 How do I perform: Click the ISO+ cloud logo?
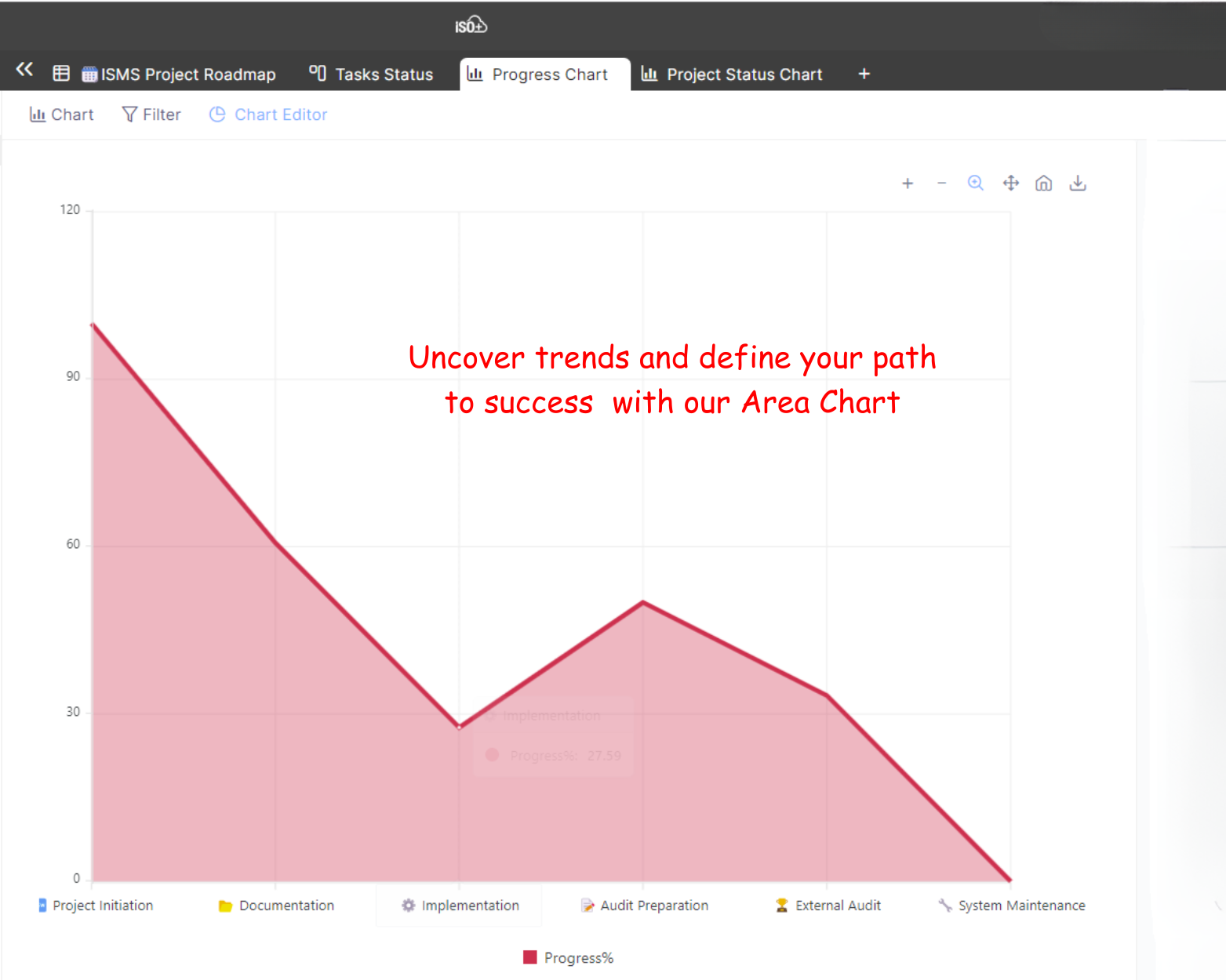[471, 26]
